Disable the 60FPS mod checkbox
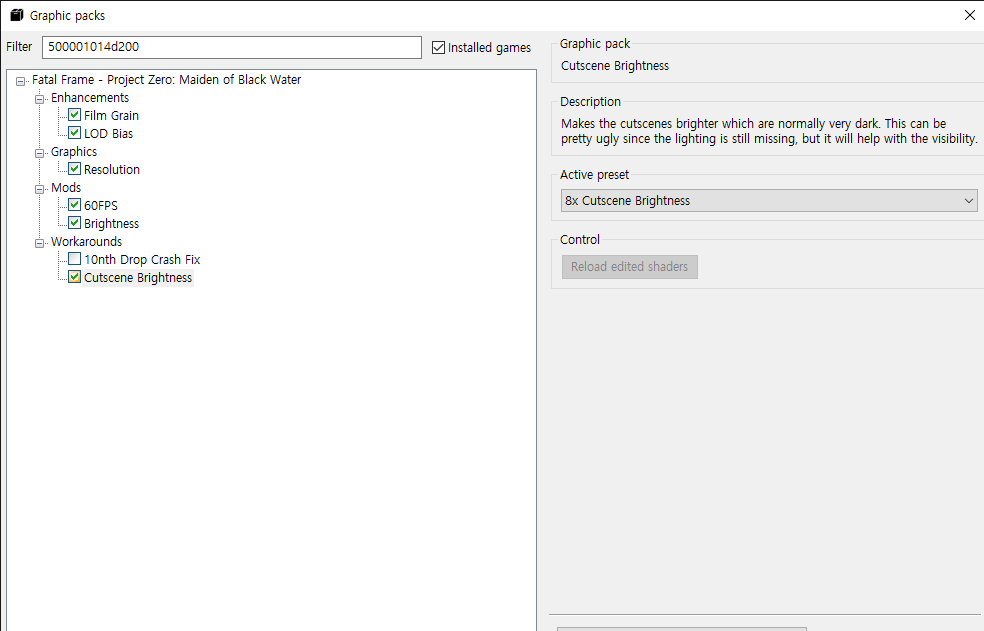984x631 pixels. [75, 205]
